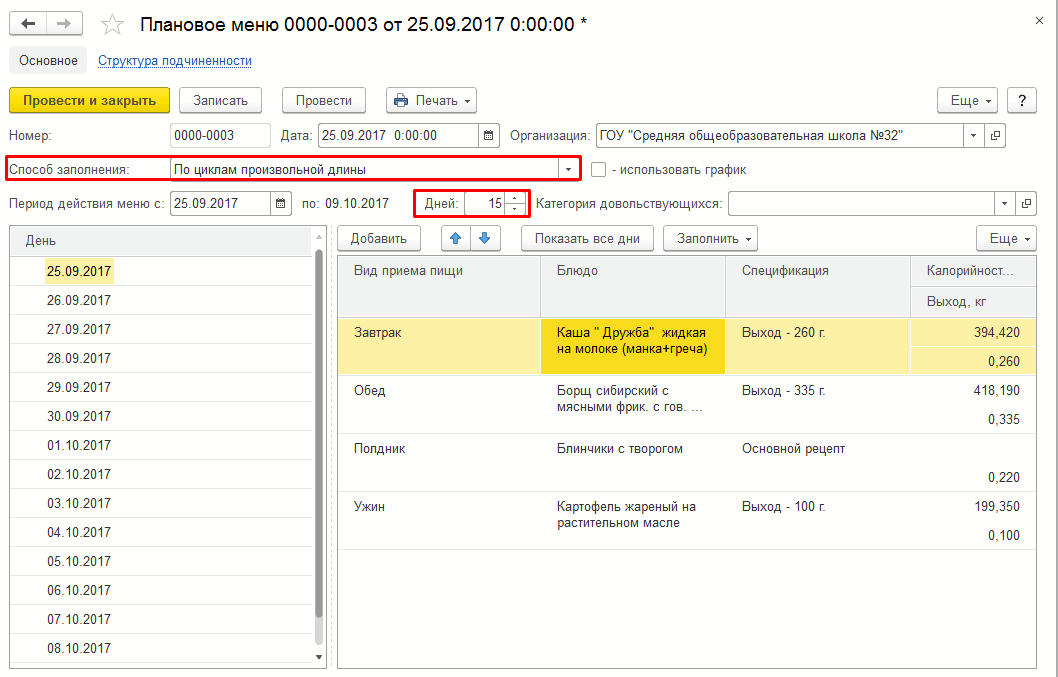Screen dimensions: 1058x677
Task: Close the document with the X icon
Action: [x=1039, y=21]
